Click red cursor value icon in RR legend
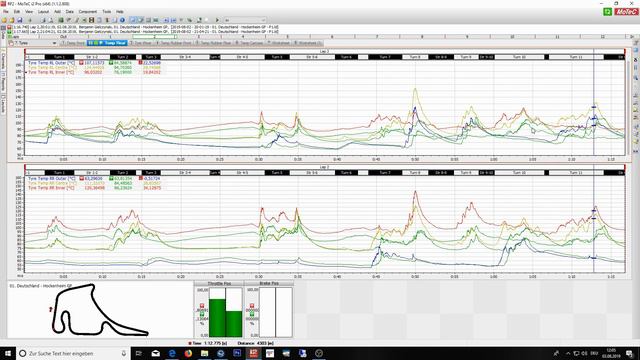The height and width of the screenshot is (360, 640). (x=81, y=178)
